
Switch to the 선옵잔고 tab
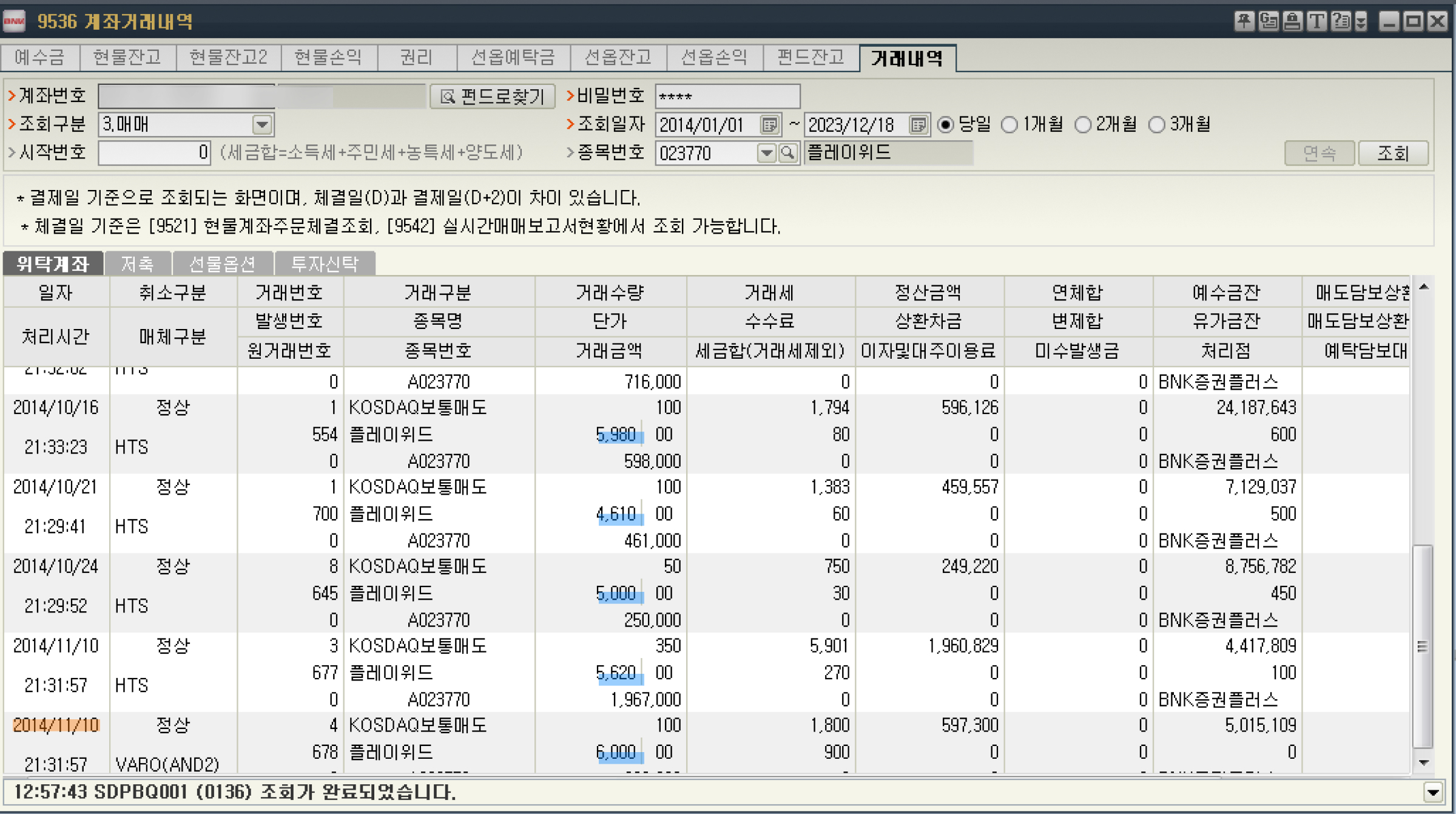pos(618,58)
